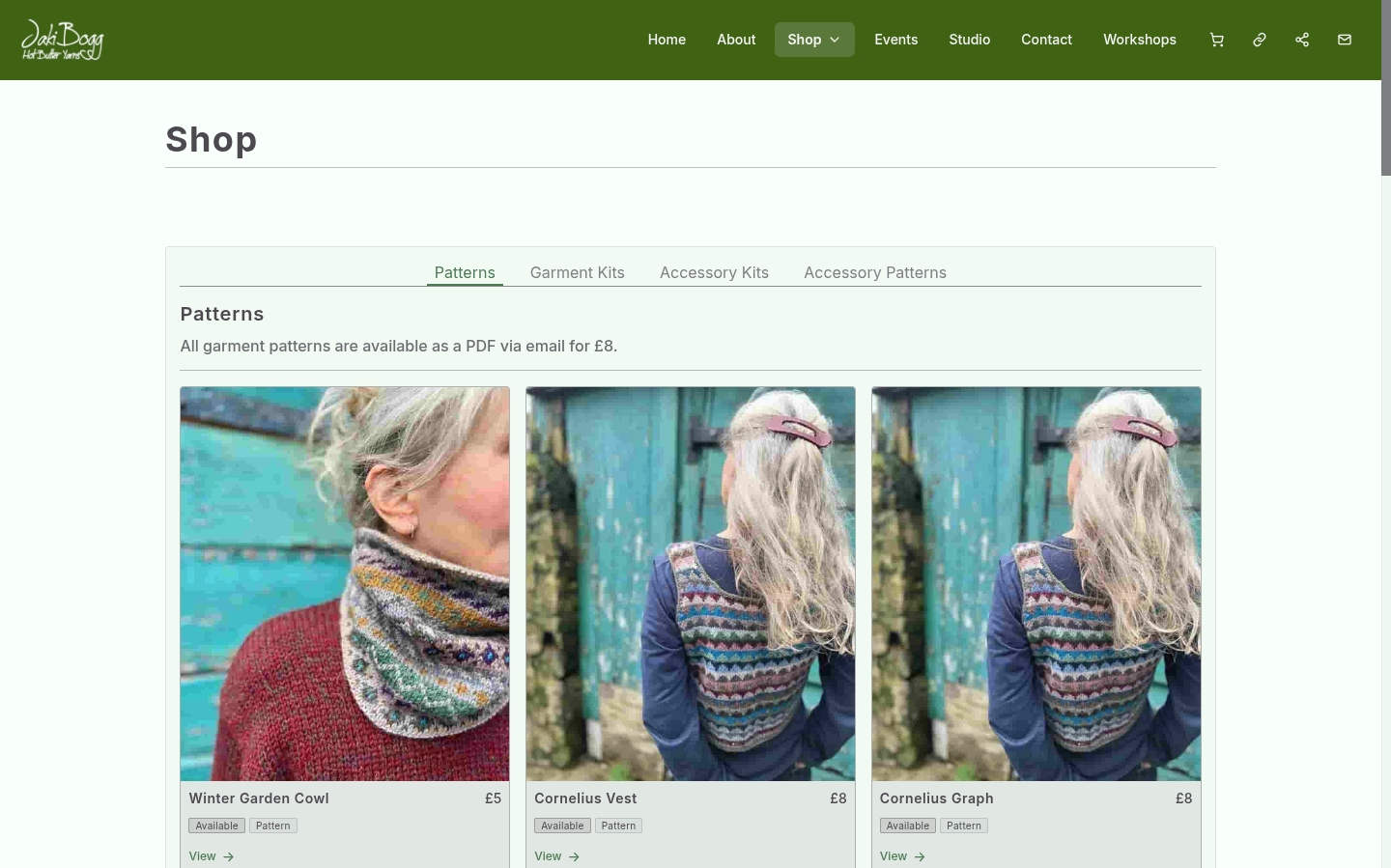Open the Workshops page
This screenshot has height=868, width=1391.
click(x=1140, y=40)
